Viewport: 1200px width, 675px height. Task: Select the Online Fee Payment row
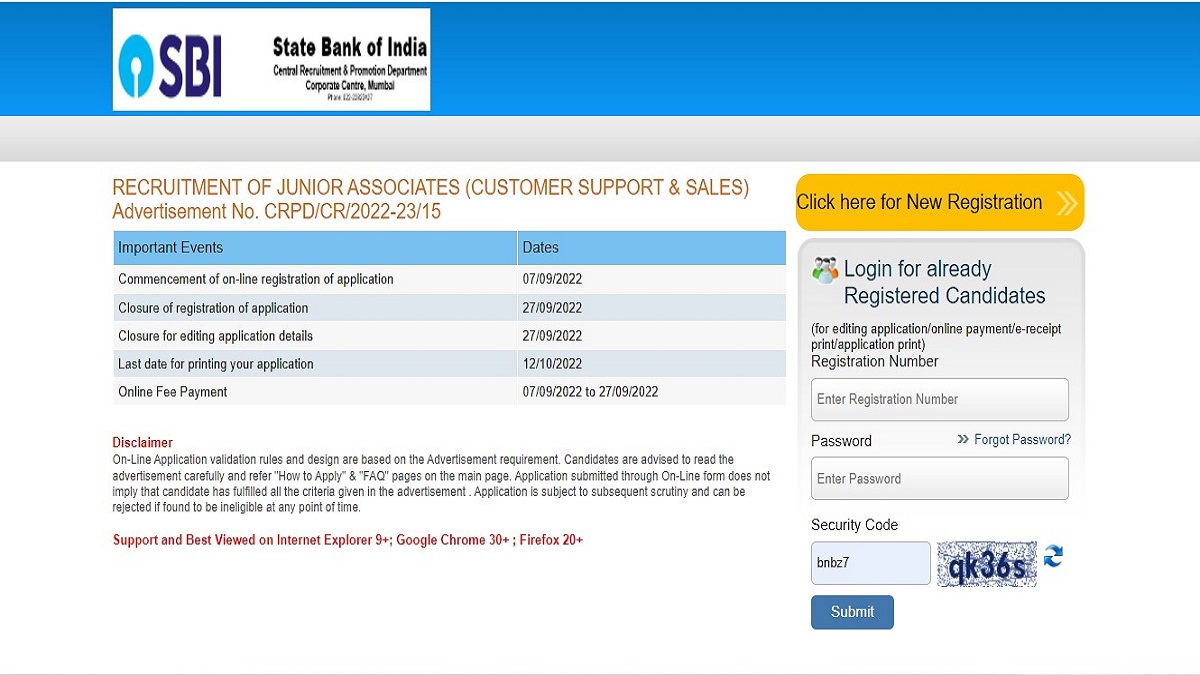(300, 391)
